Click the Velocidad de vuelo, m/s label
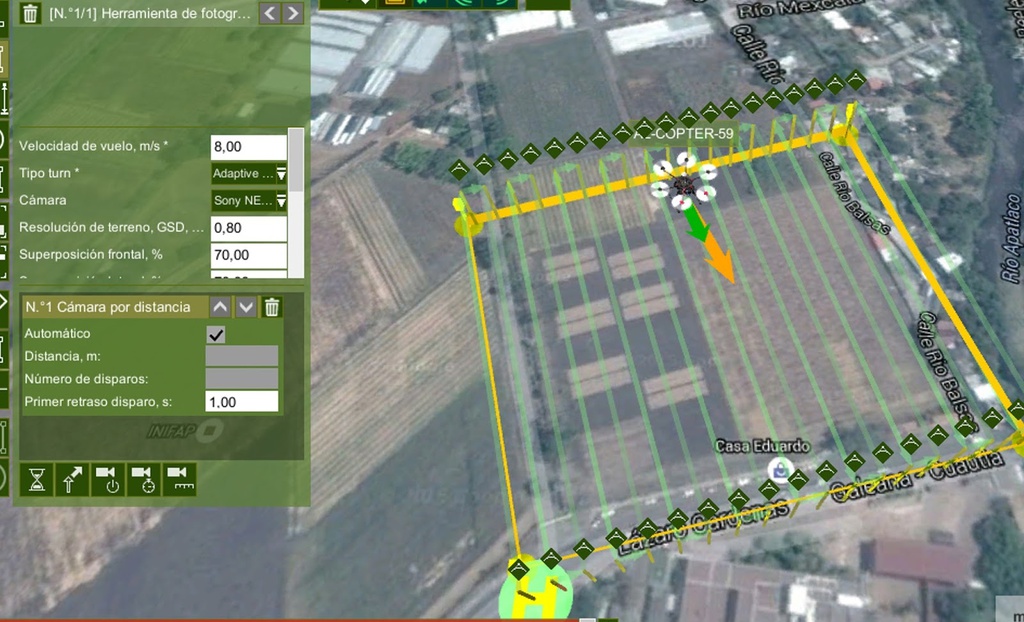 pos(93,146)
